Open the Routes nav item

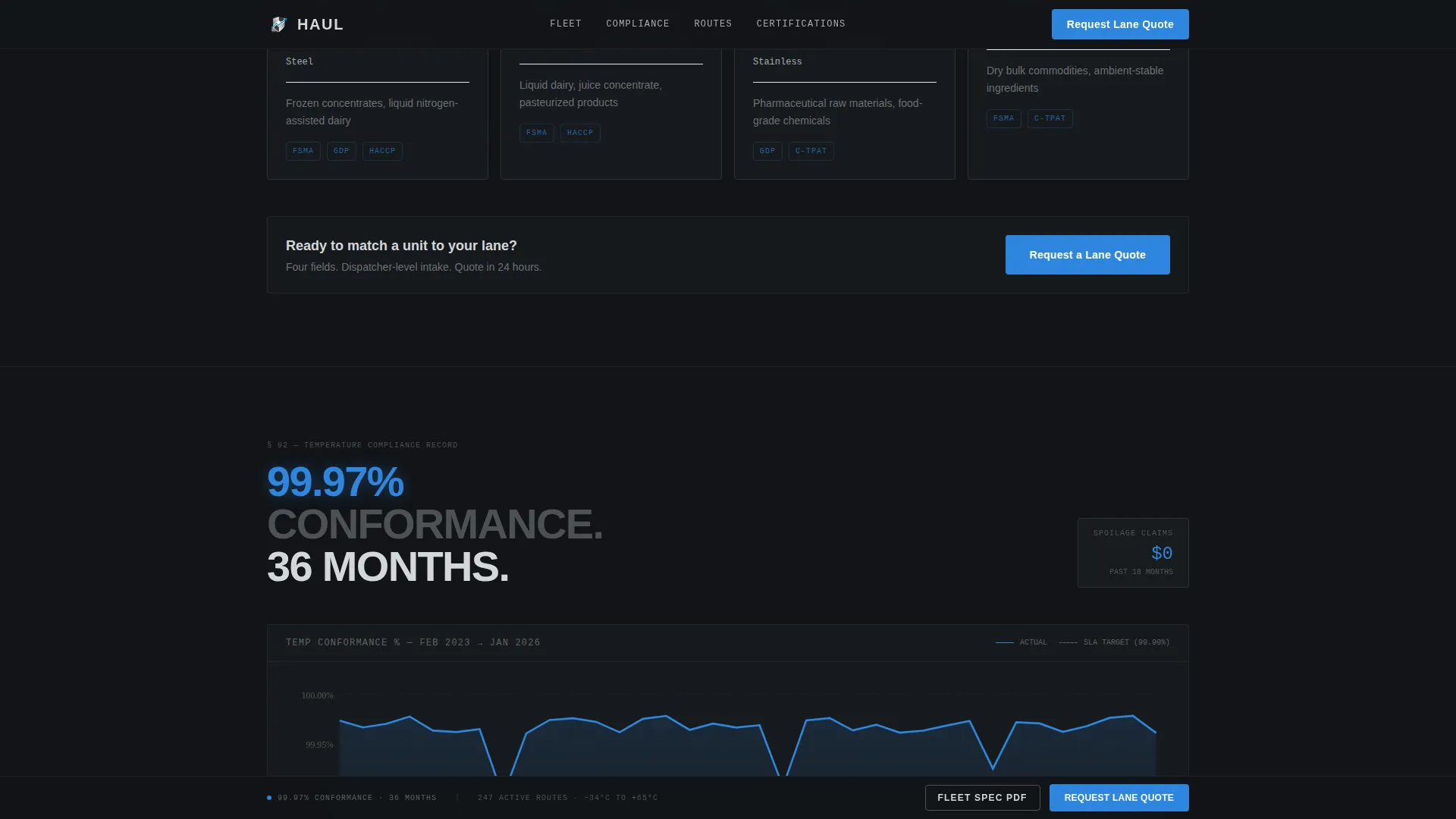(x=713, y=24)
